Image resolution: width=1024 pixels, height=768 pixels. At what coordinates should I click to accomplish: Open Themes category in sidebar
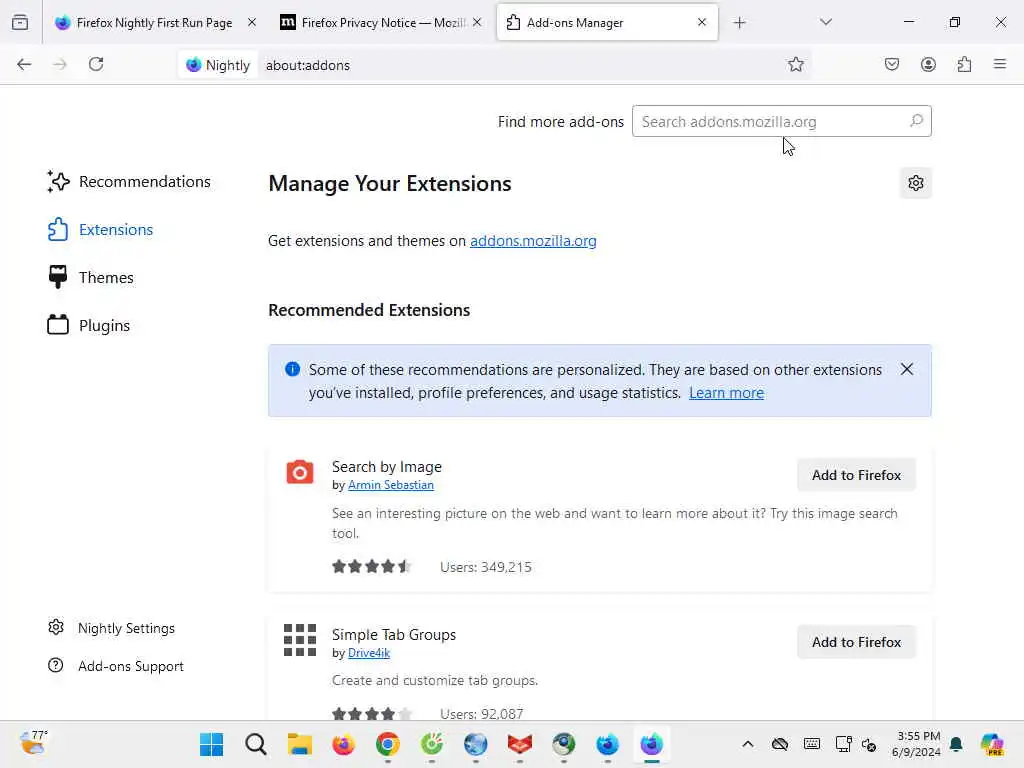tap(91, 278)
